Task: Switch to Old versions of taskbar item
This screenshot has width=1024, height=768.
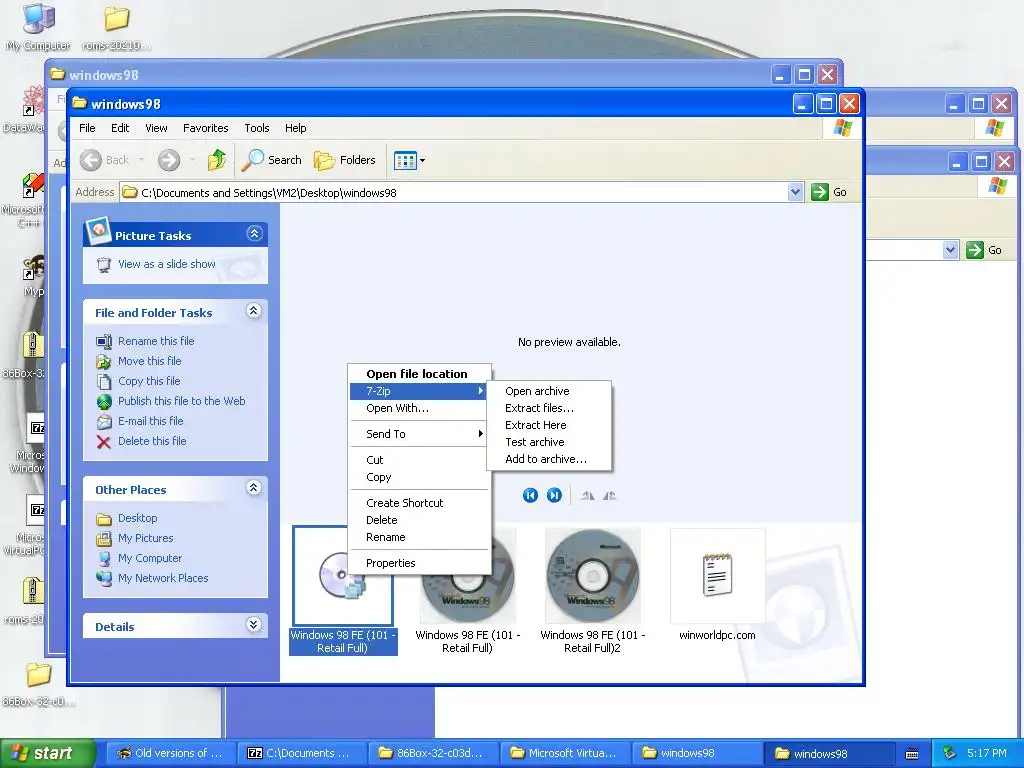Action: click(x=169, y=753)
